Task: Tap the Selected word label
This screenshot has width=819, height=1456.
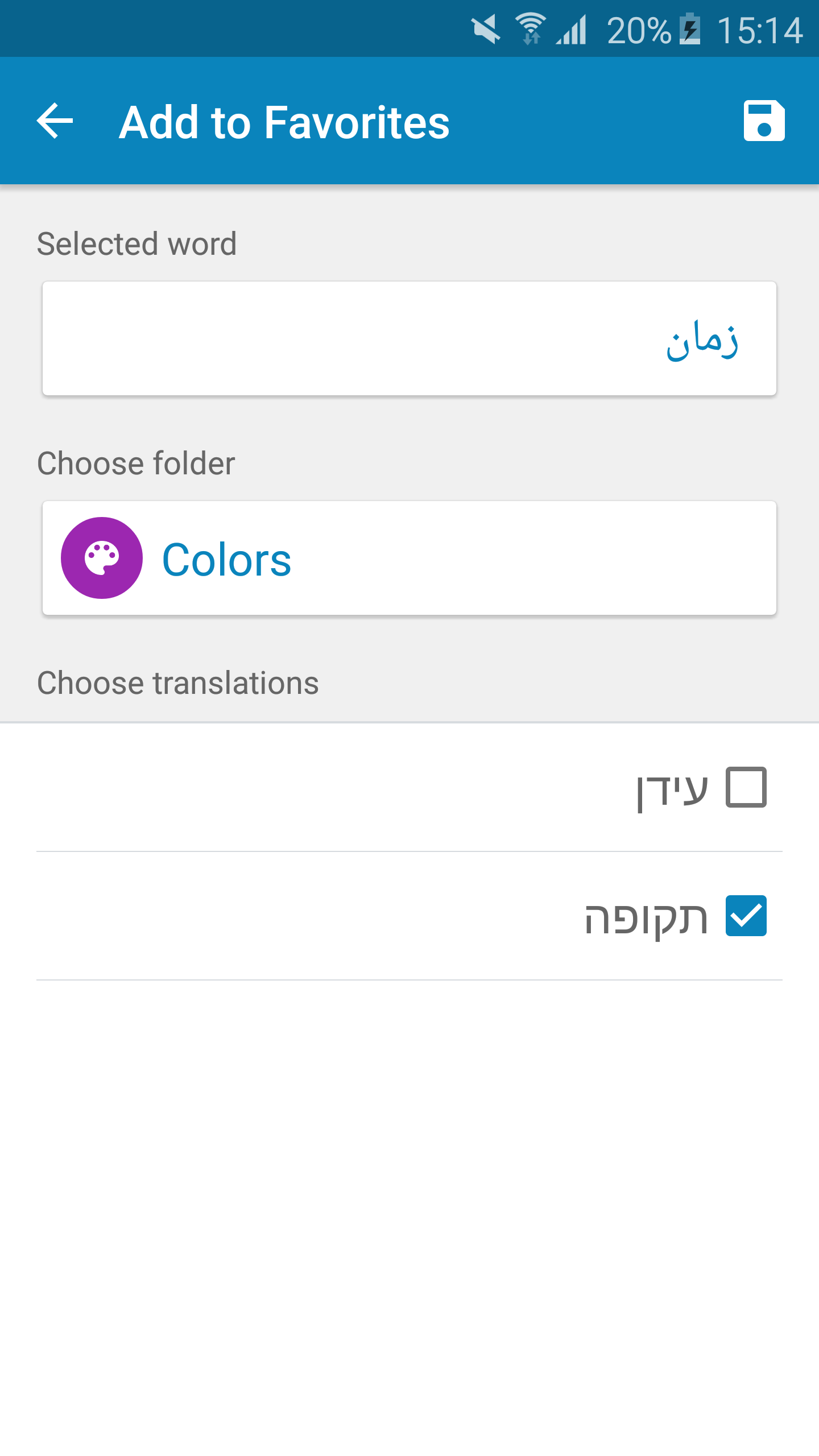Action: (136, 244)
